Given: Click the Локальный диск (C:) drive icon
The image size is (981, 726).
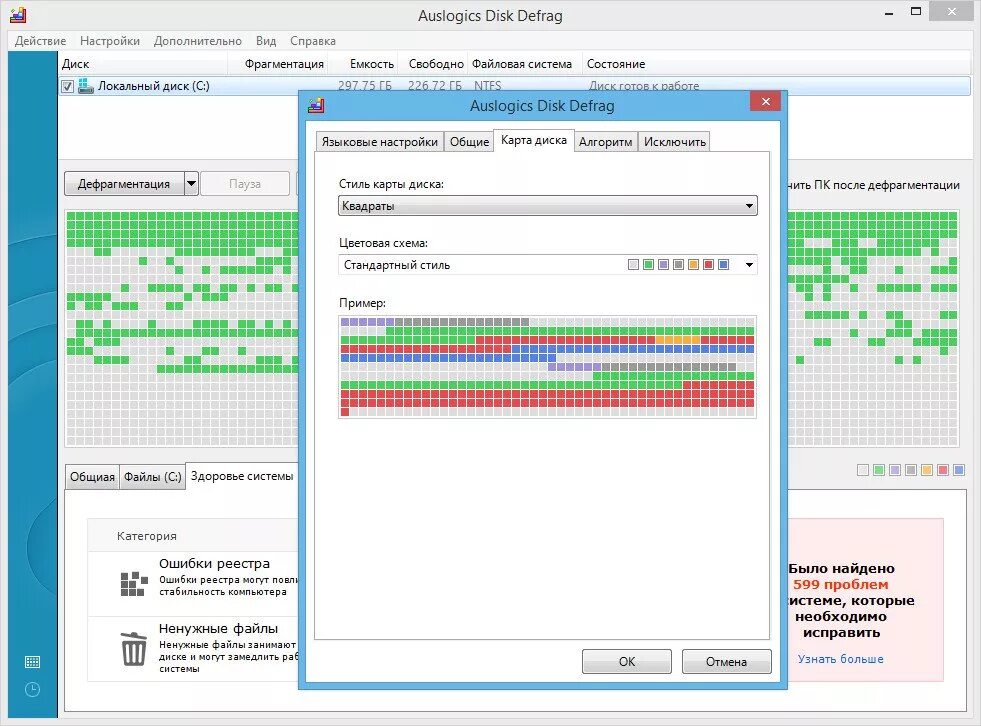Looking at the screenshot, I should pos(85,86).
